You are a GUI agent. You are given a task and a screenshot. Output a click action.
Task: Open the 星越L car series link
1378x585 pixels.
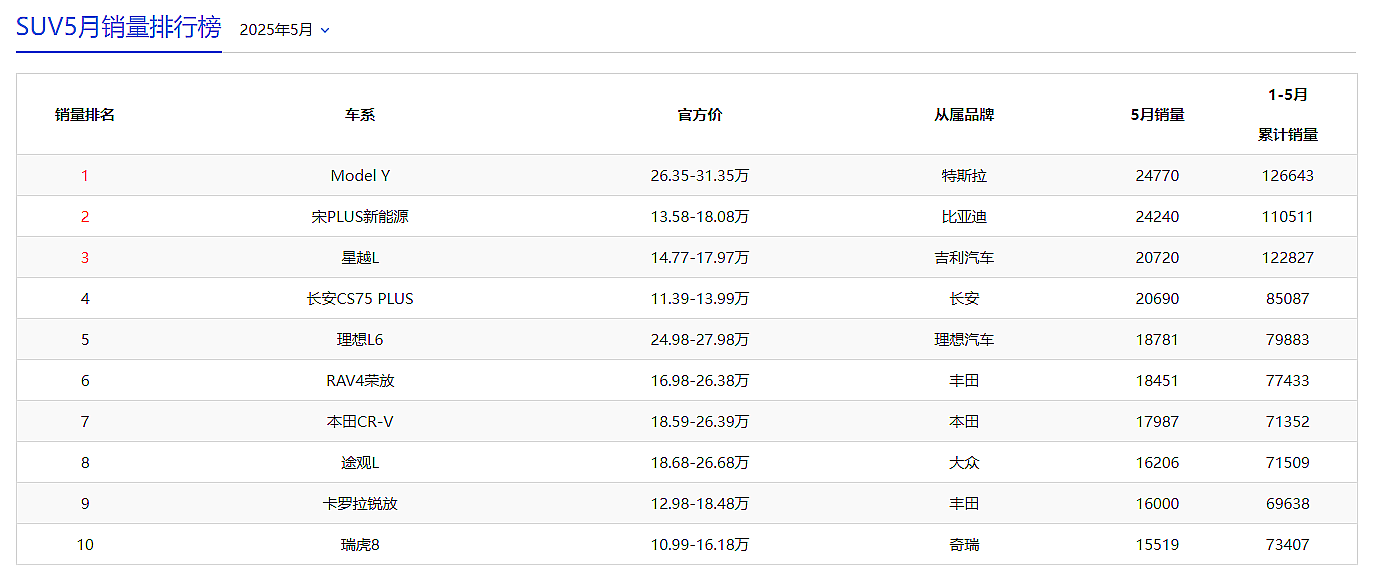[x=360, y=258]
